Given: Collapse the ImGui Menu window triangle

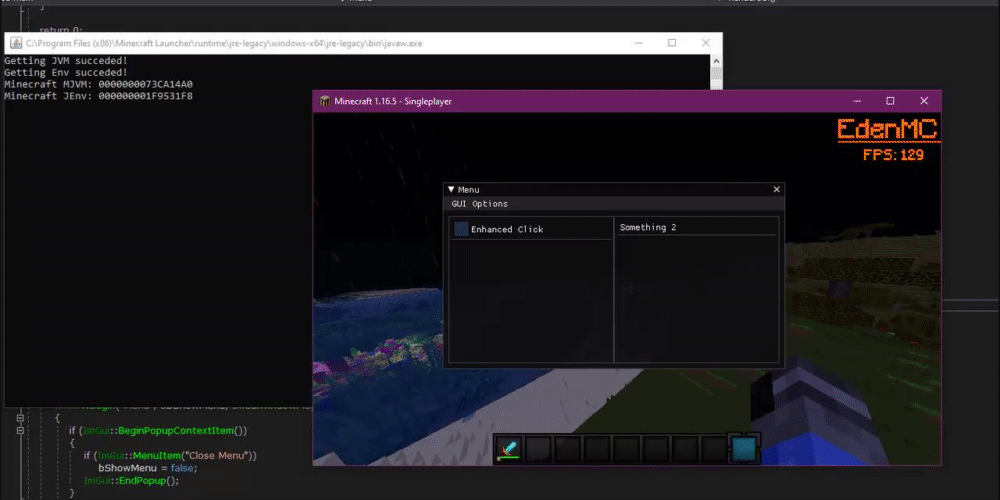Looking at the screenshot, I should point(451,189).
